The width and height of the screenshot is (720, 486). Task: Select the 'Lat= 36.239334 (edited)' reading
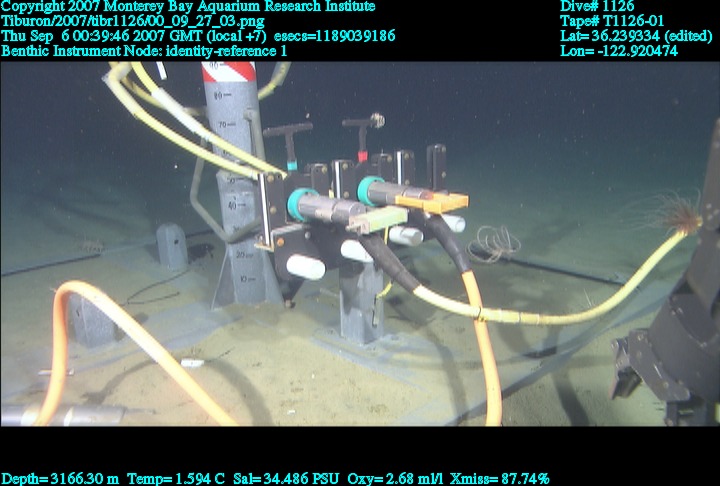pyautogui.click(x=636, y=36)
